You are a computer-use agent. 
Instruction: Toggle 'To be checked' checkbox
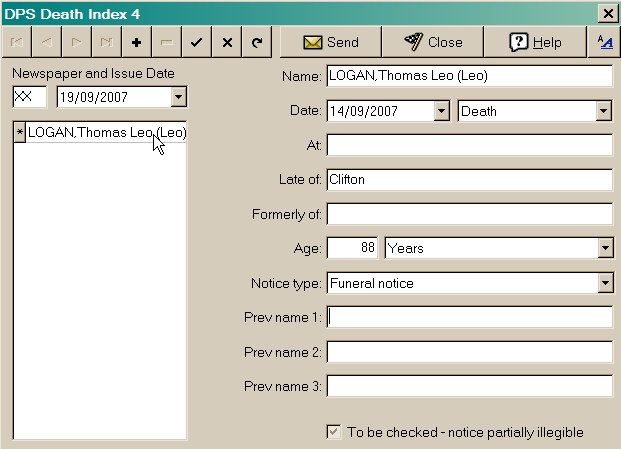point(334,432)
